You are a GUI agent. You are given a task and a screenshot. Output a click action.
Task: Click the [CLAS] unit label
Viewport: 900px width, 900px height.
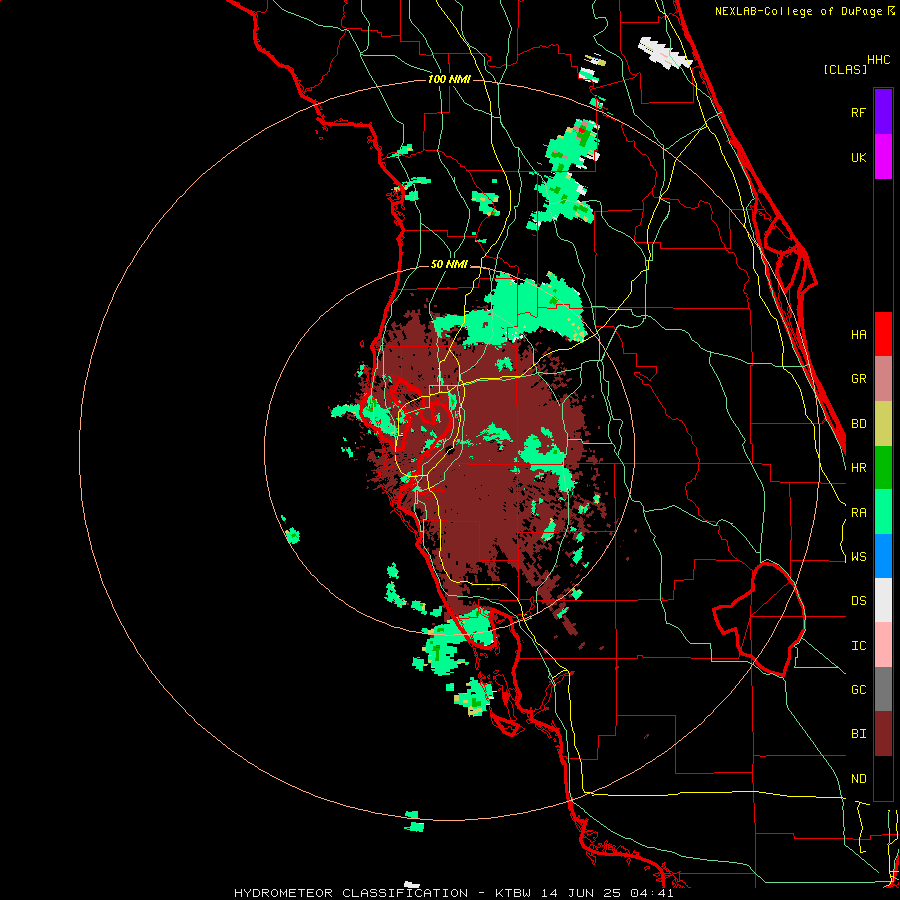pyautogui.click(x=845, y=70)
